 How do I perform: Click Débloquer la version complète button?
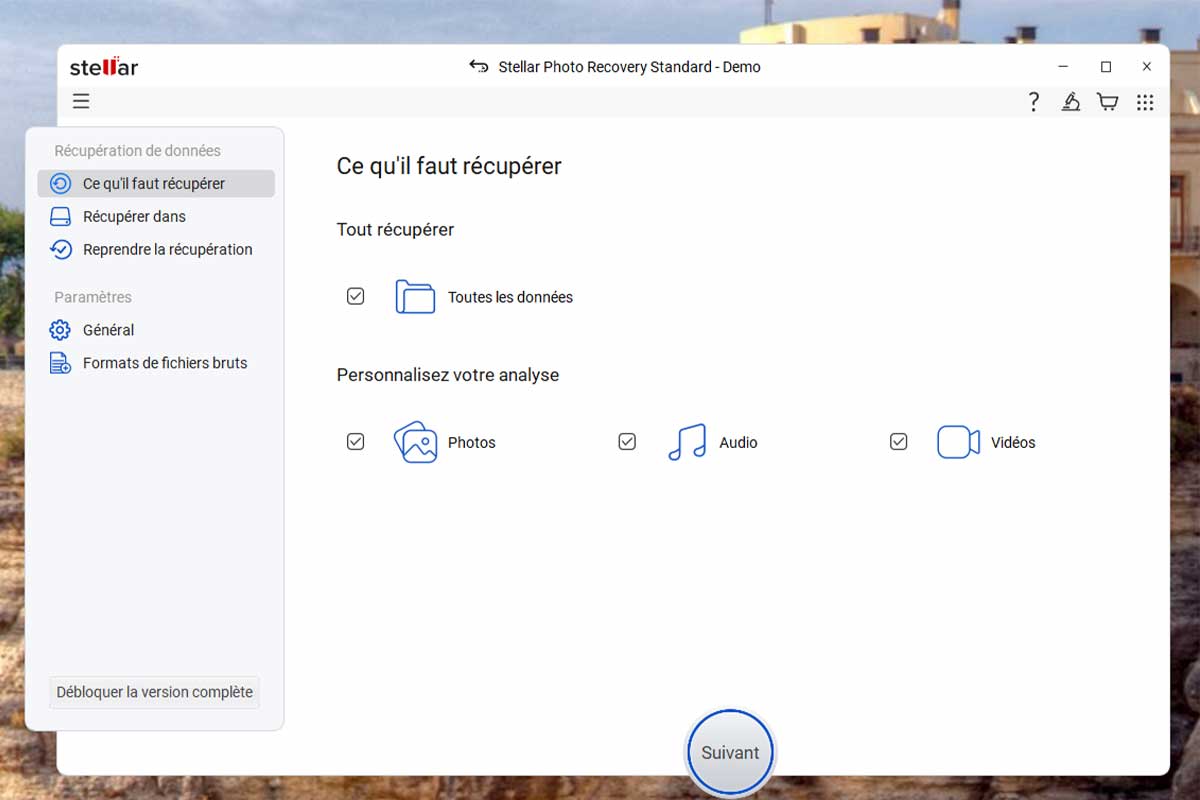click(x=154, y=692)
